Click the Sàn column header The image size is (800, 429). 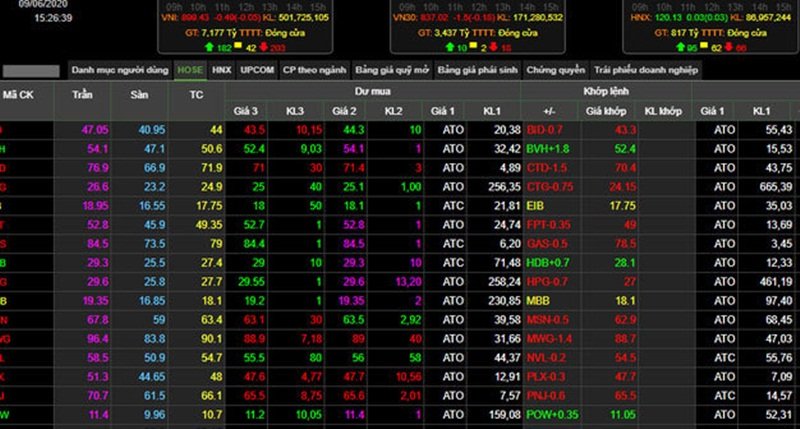[139, 95]
